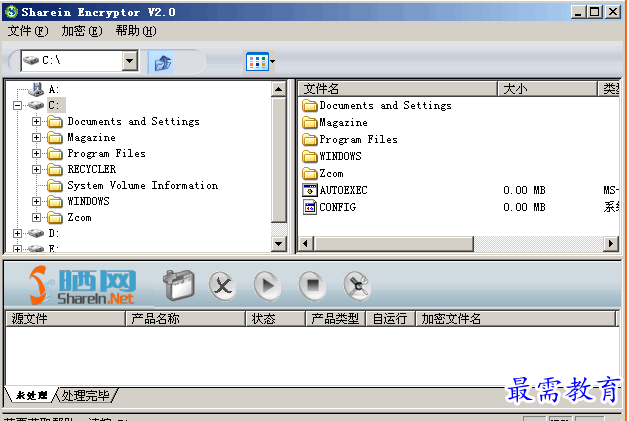
Task: Click the 加密文件名 column header
Action: [515, 319]
